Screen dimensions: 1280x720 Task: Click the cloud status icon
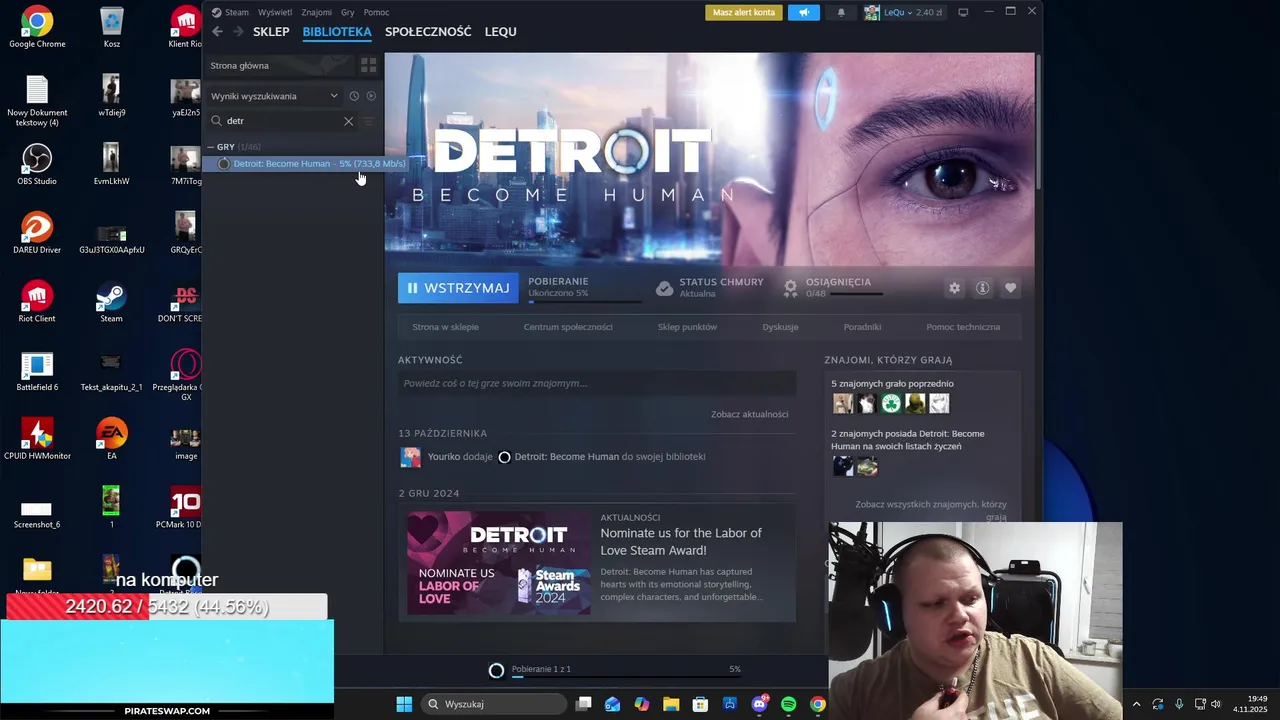664,288
